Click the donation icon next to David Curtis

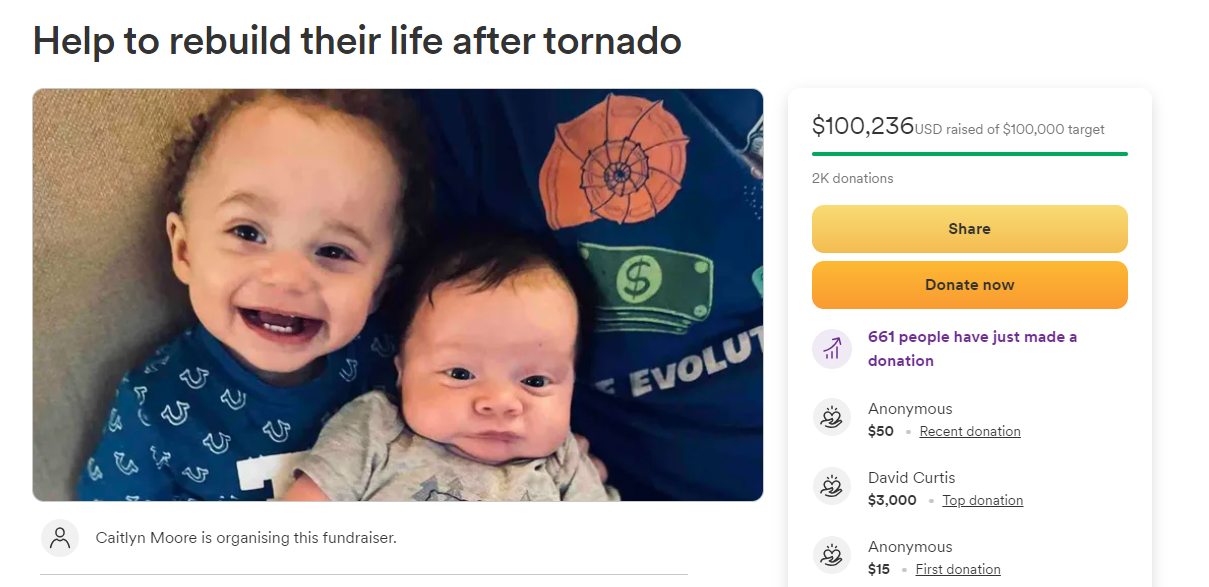click(831, 487)
